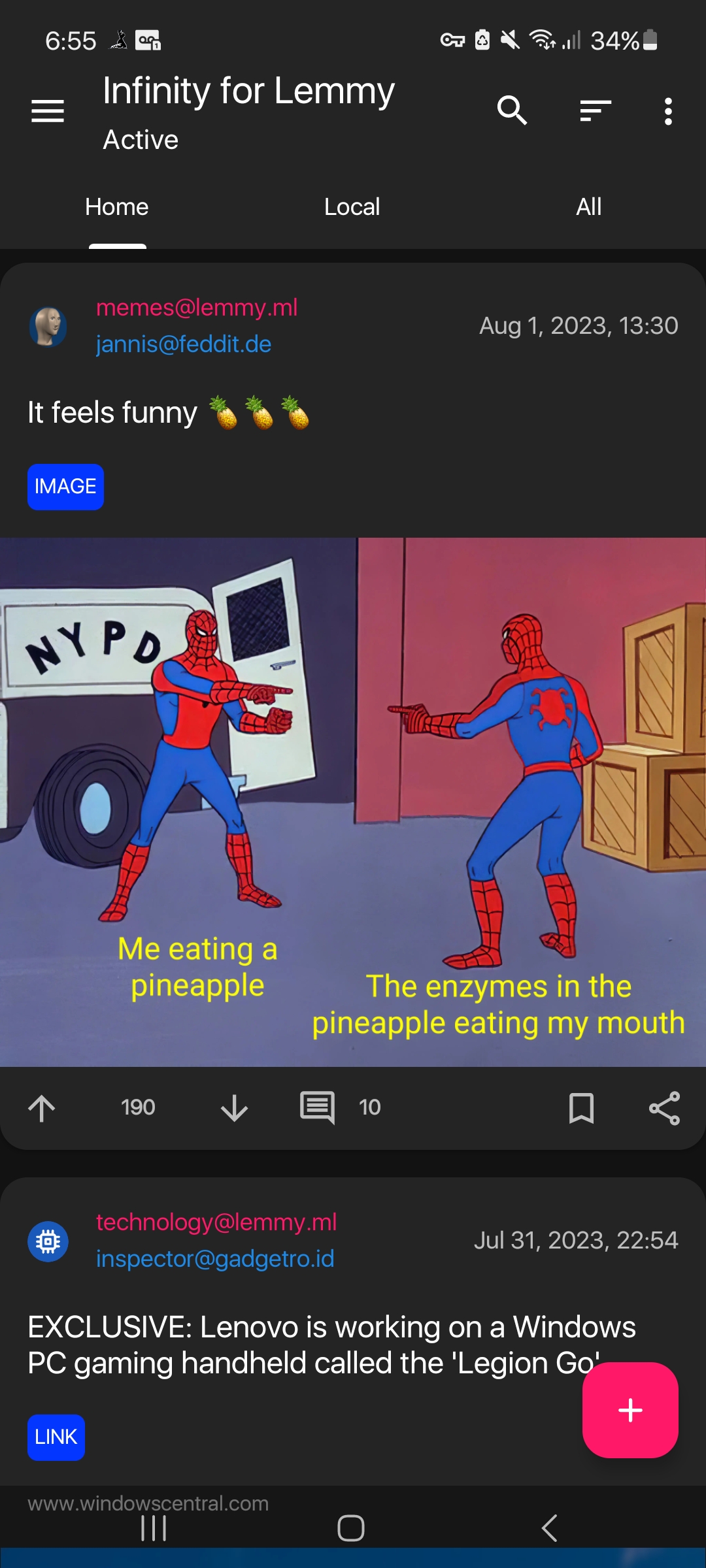Switch to the Local tab
Image resolution: width=706 pixels, height=1568 pixels.
tap(352, 206)
